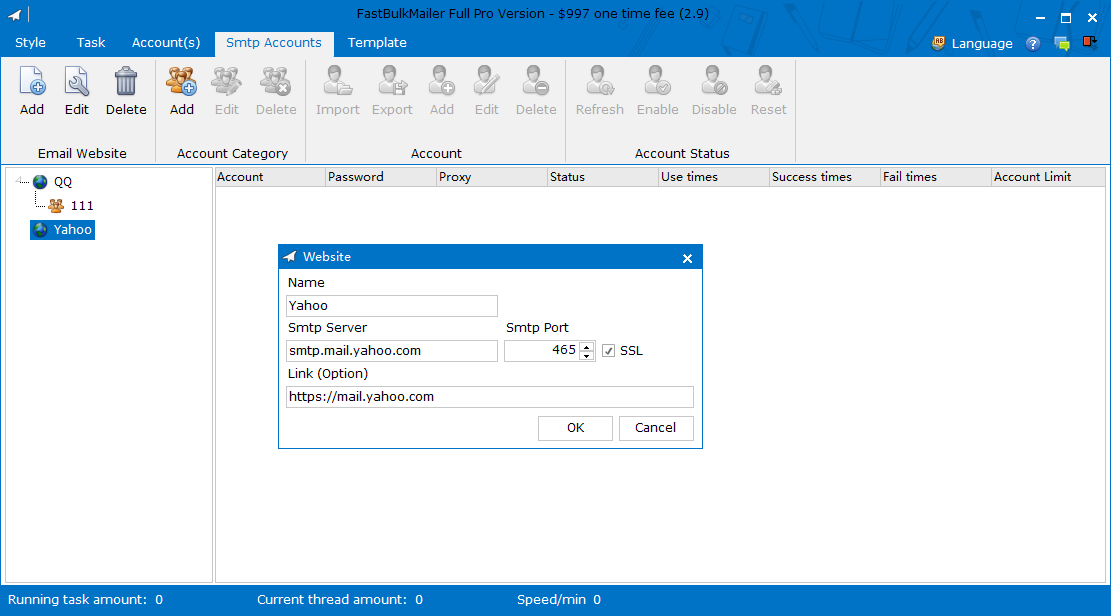Open the Language selector
Image resolution: width=1111 pixels, height=616 pixels.
click(972, 43)
